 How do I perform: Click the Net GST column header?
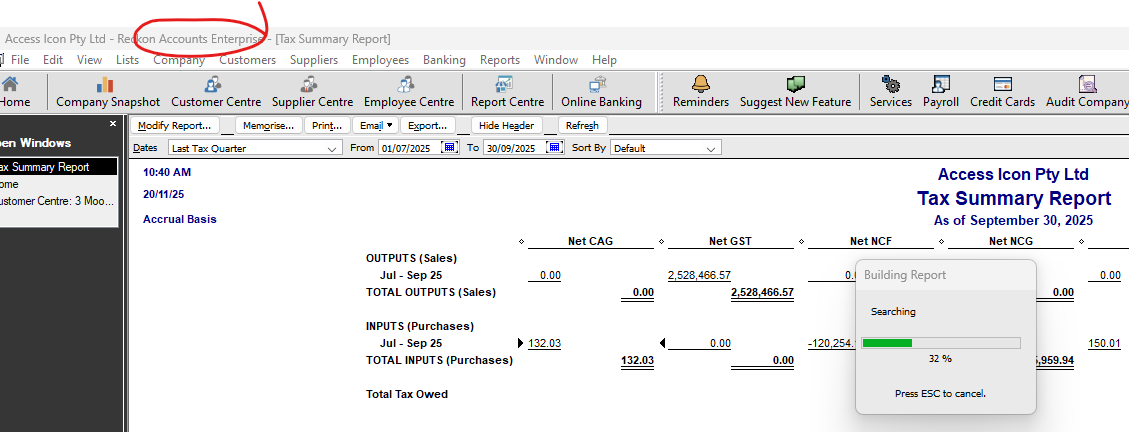[730, 241]
